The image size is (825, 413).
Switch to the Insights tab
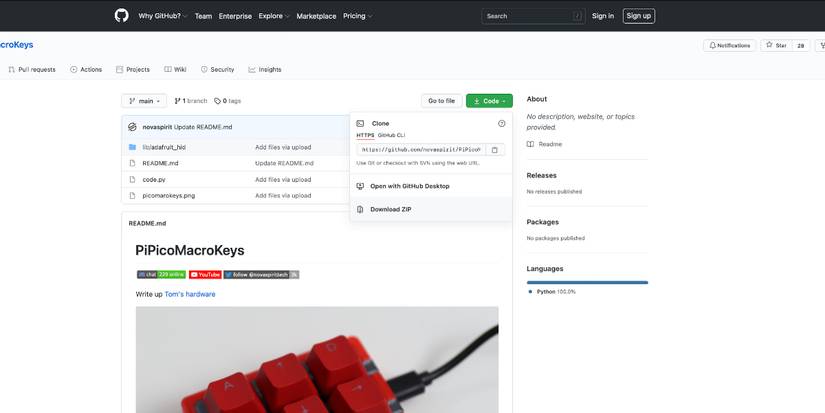(265, 69)
